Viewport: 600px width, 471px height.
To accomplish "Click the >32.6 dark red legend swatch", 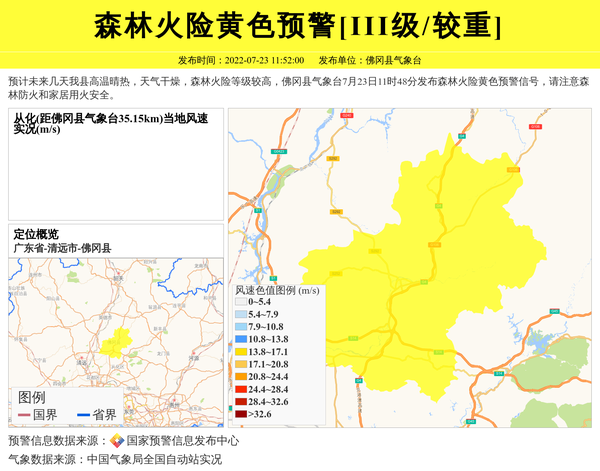I will [x=240, y=414].
